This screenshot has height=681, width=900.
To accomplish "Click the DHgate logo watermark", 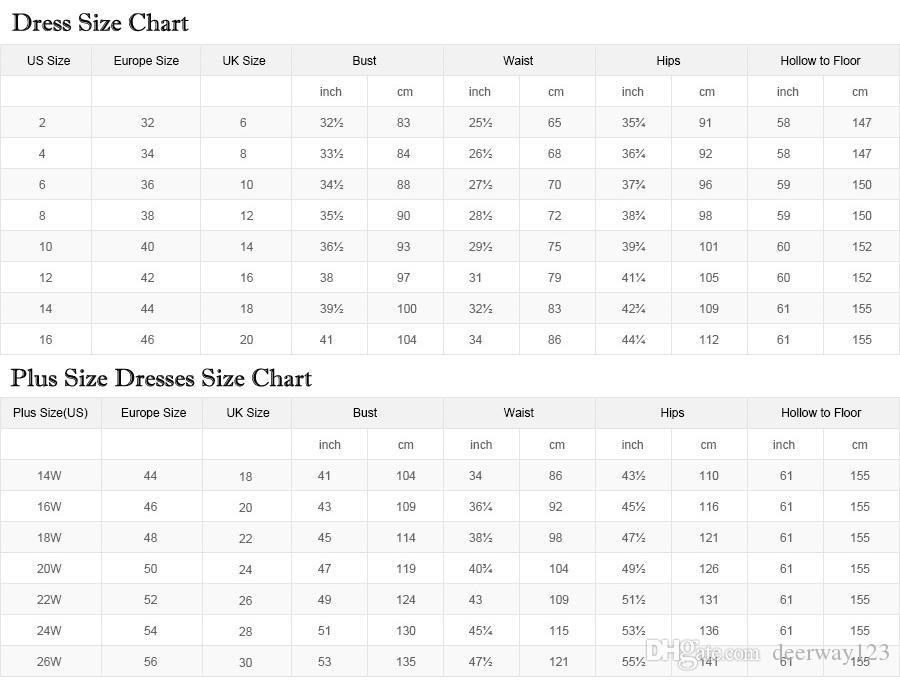I will pos(704,653).
